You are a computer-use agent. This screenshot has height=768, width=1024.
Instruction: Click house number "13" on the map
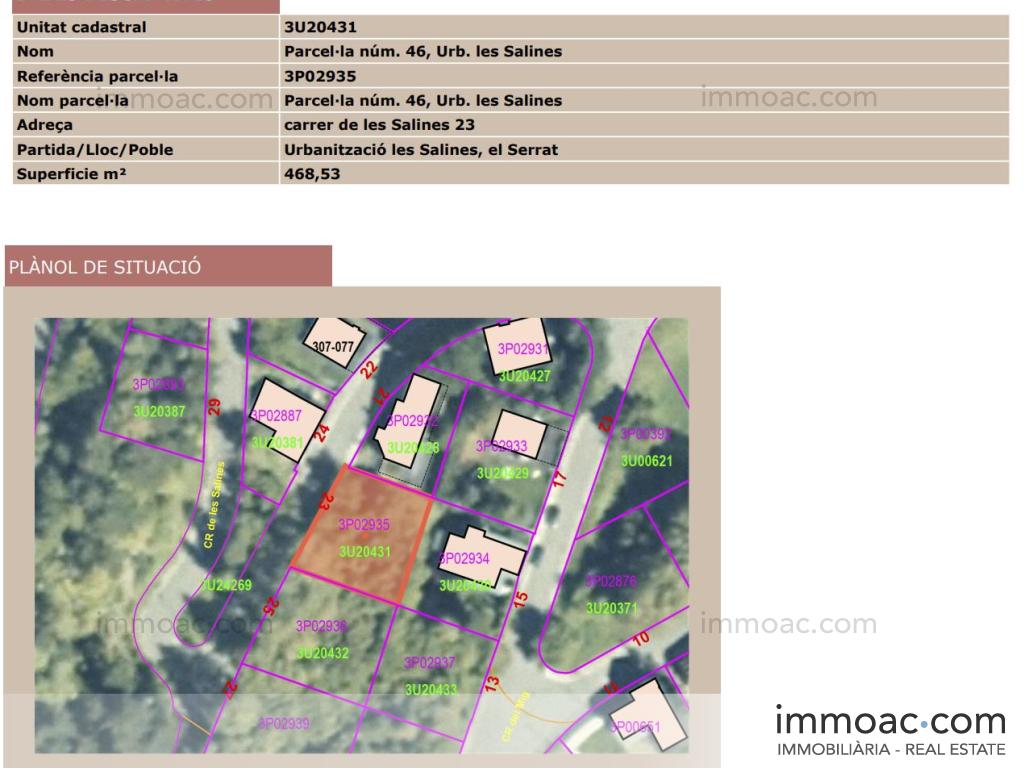[x=492, y=684]
